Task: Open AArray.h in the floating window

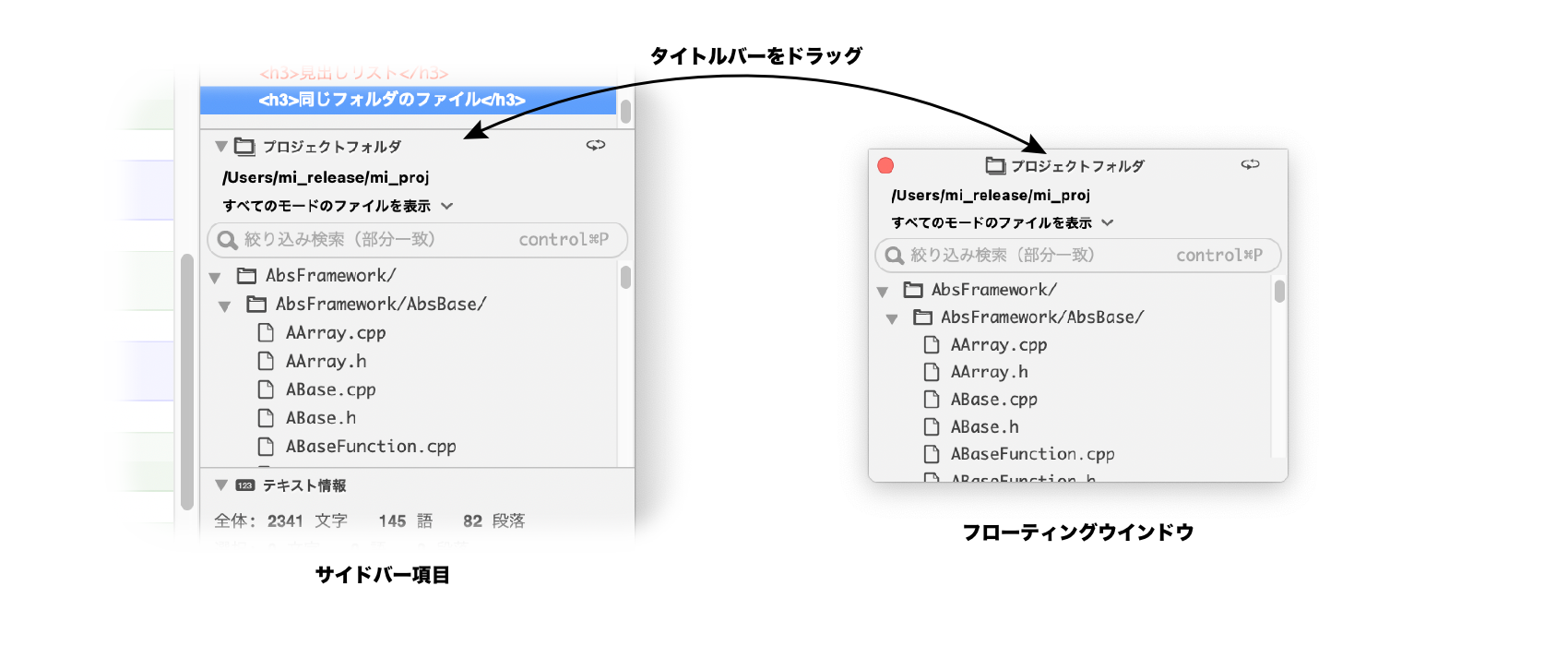Action: 989,372
